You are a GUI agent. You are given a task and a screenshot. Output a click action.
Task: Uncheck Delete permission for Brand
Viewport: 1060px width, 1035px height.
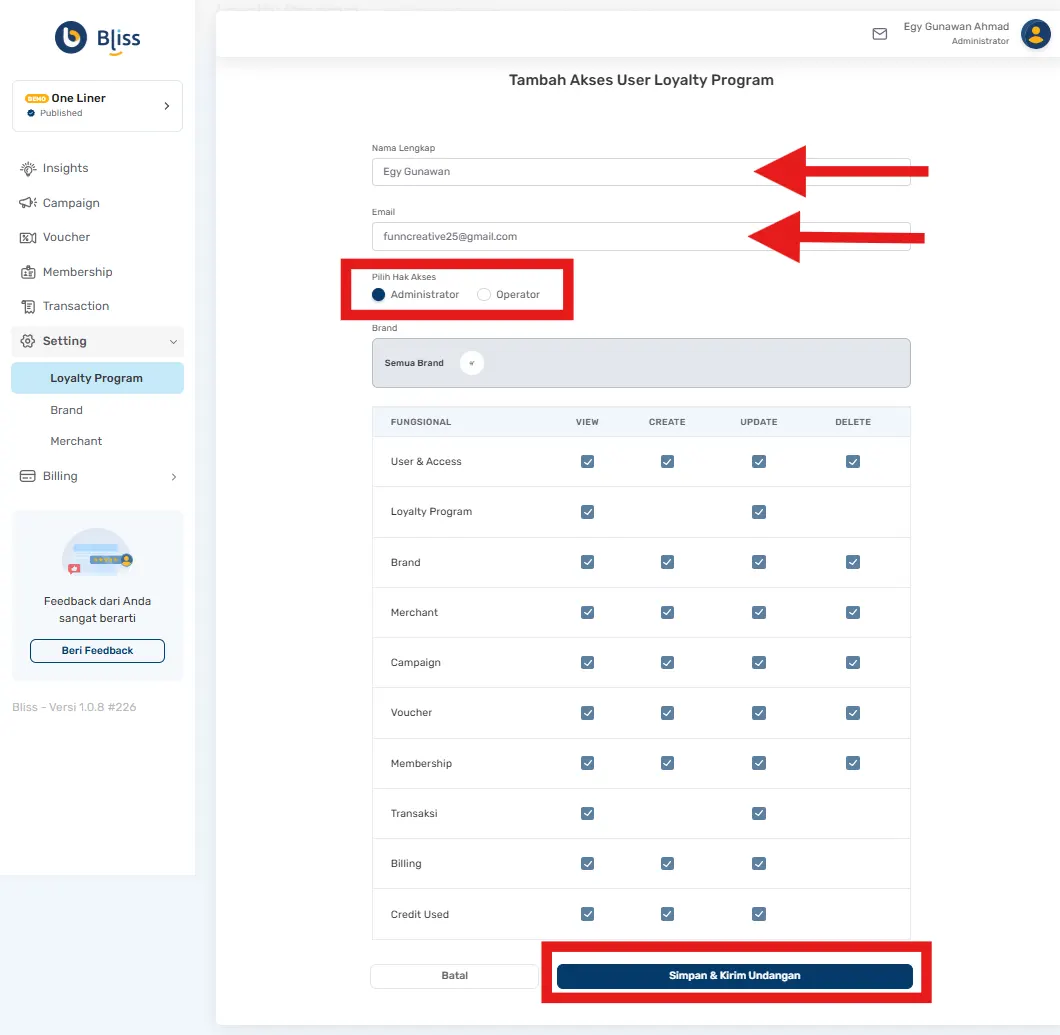(852, 562)
